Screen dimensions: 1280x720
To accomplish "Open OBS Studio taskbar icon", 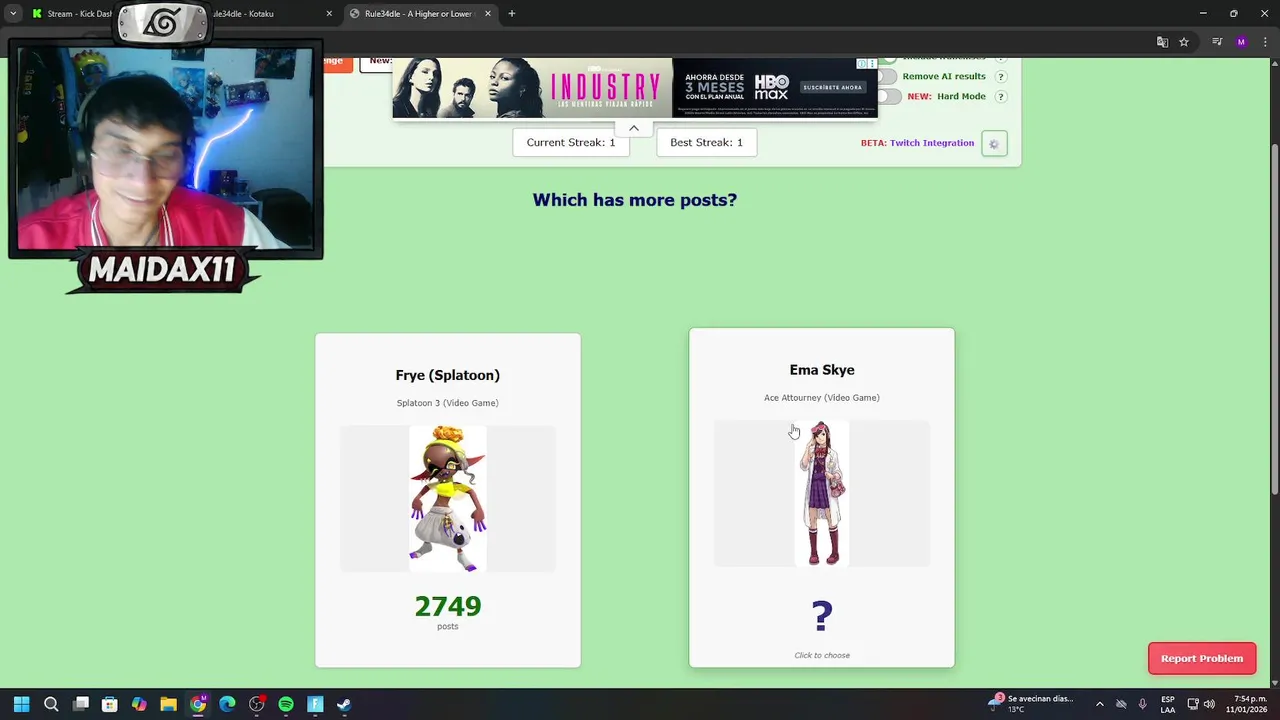I will pyautogui.click(x=257, y=704).
